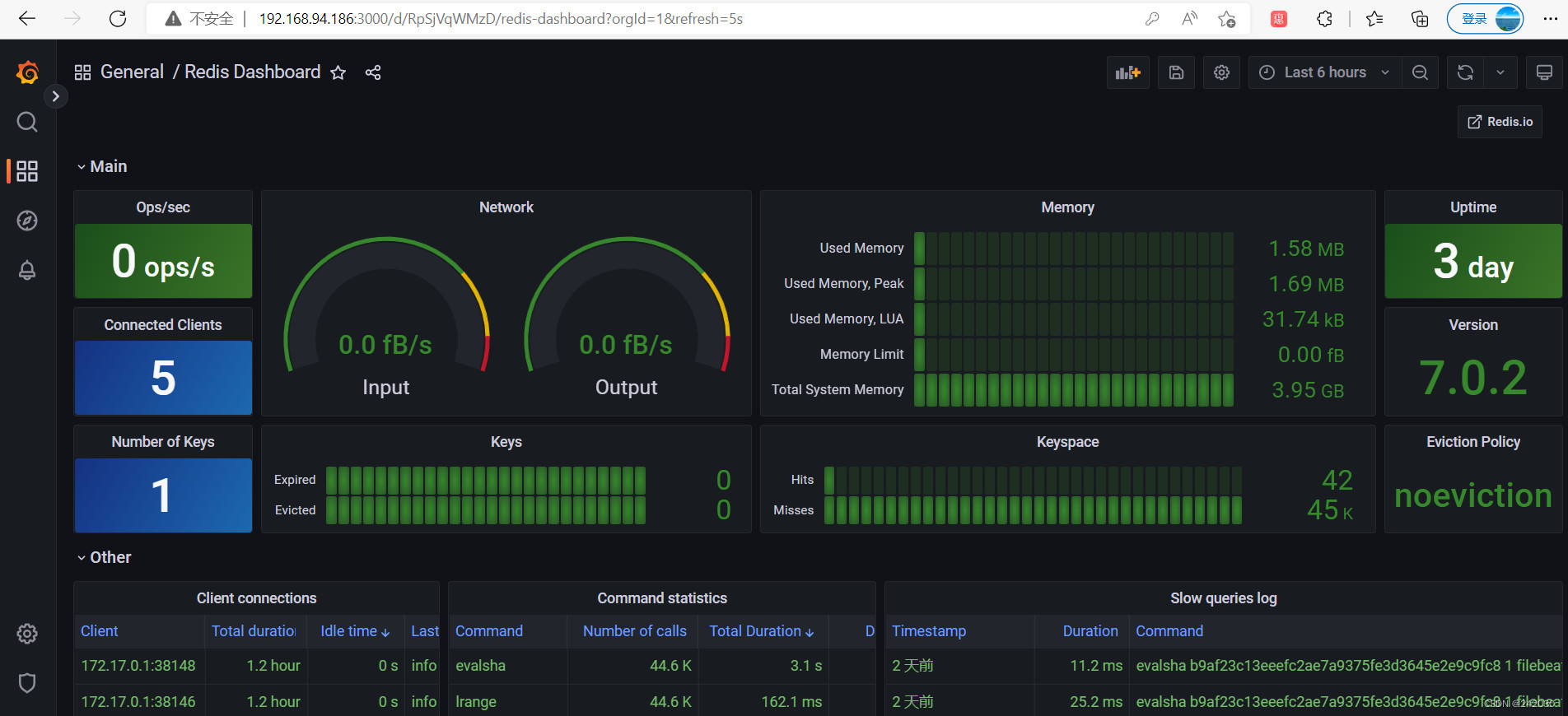Click the 7.0.2 version value
Viewport: 1568px width, 716px height.
(x=1473, y=378)
